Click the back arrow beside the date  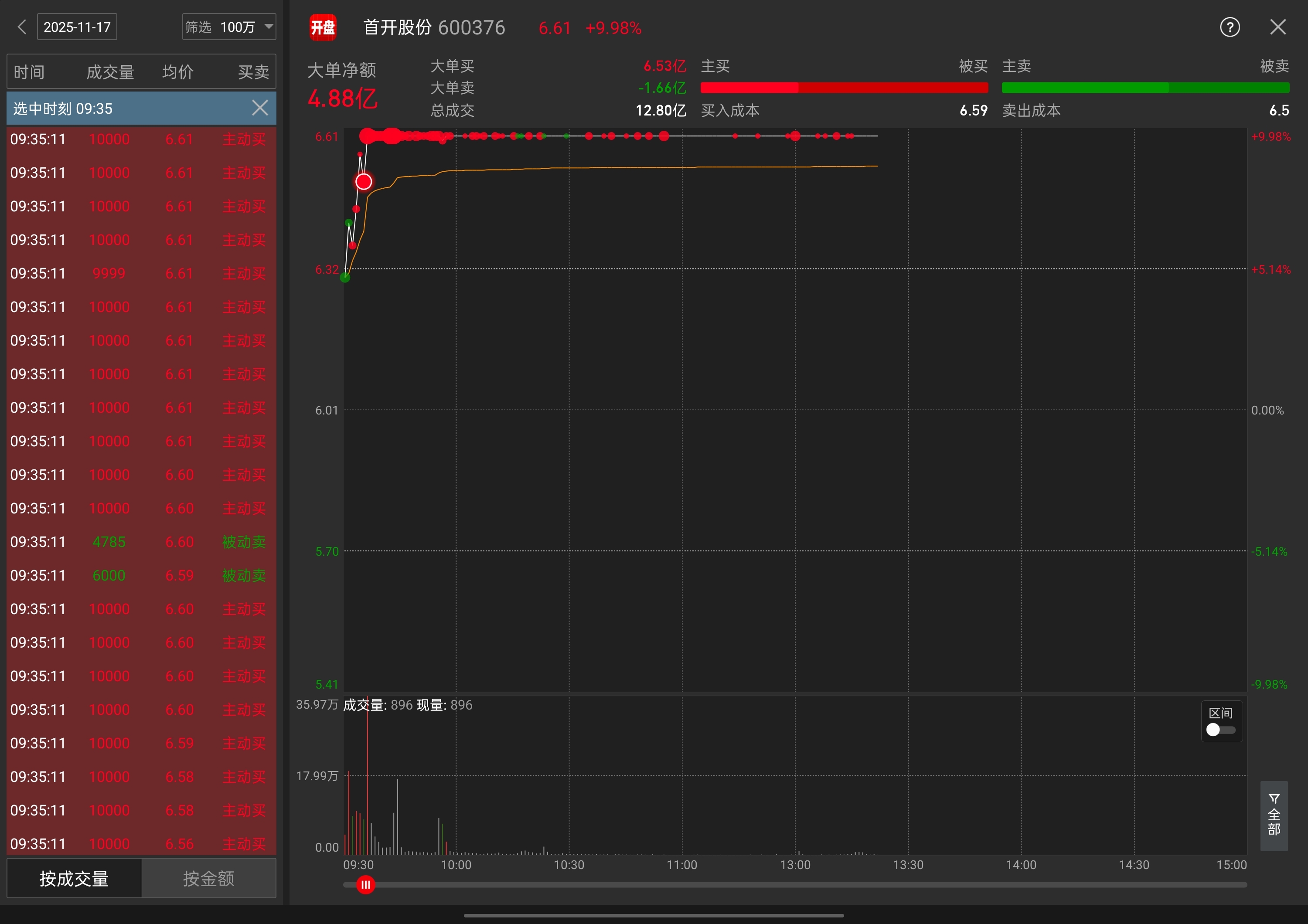22,27
